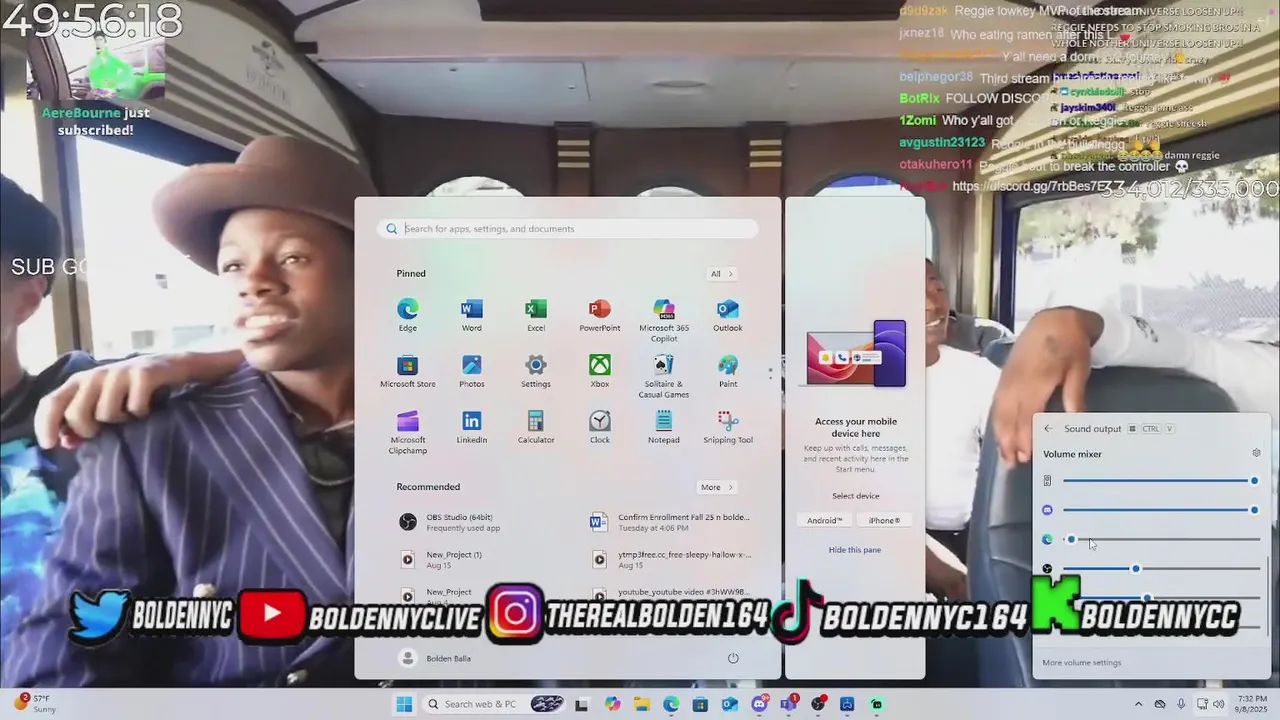Open Microsoft 365 Copilot app
This screenshot has height=720, width=1280.
pyautogui.click(x=664, y=320)
